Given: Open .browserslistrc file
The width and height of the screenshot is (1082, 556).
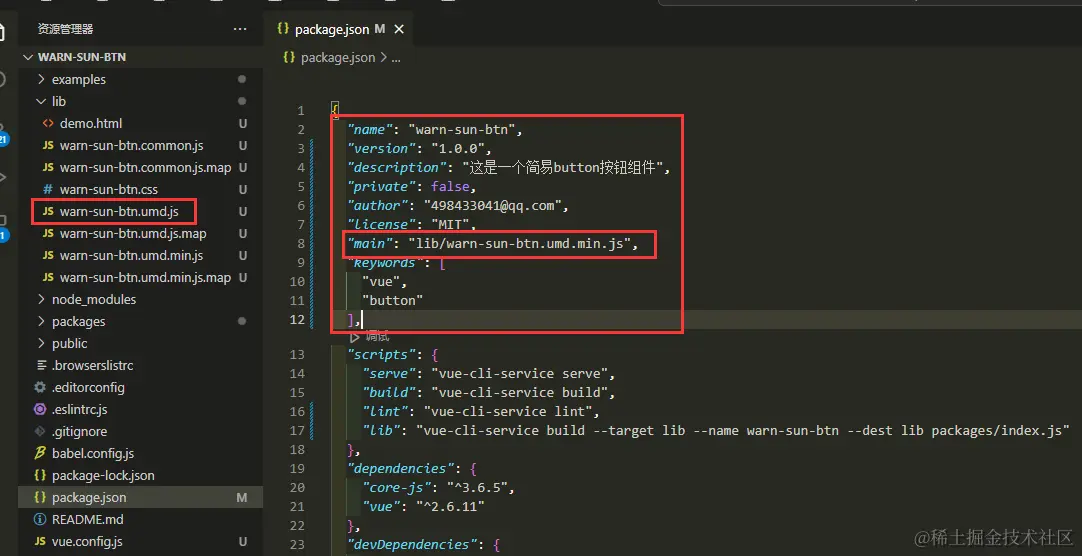Looking at the screenshot, I should coord(92,366).
